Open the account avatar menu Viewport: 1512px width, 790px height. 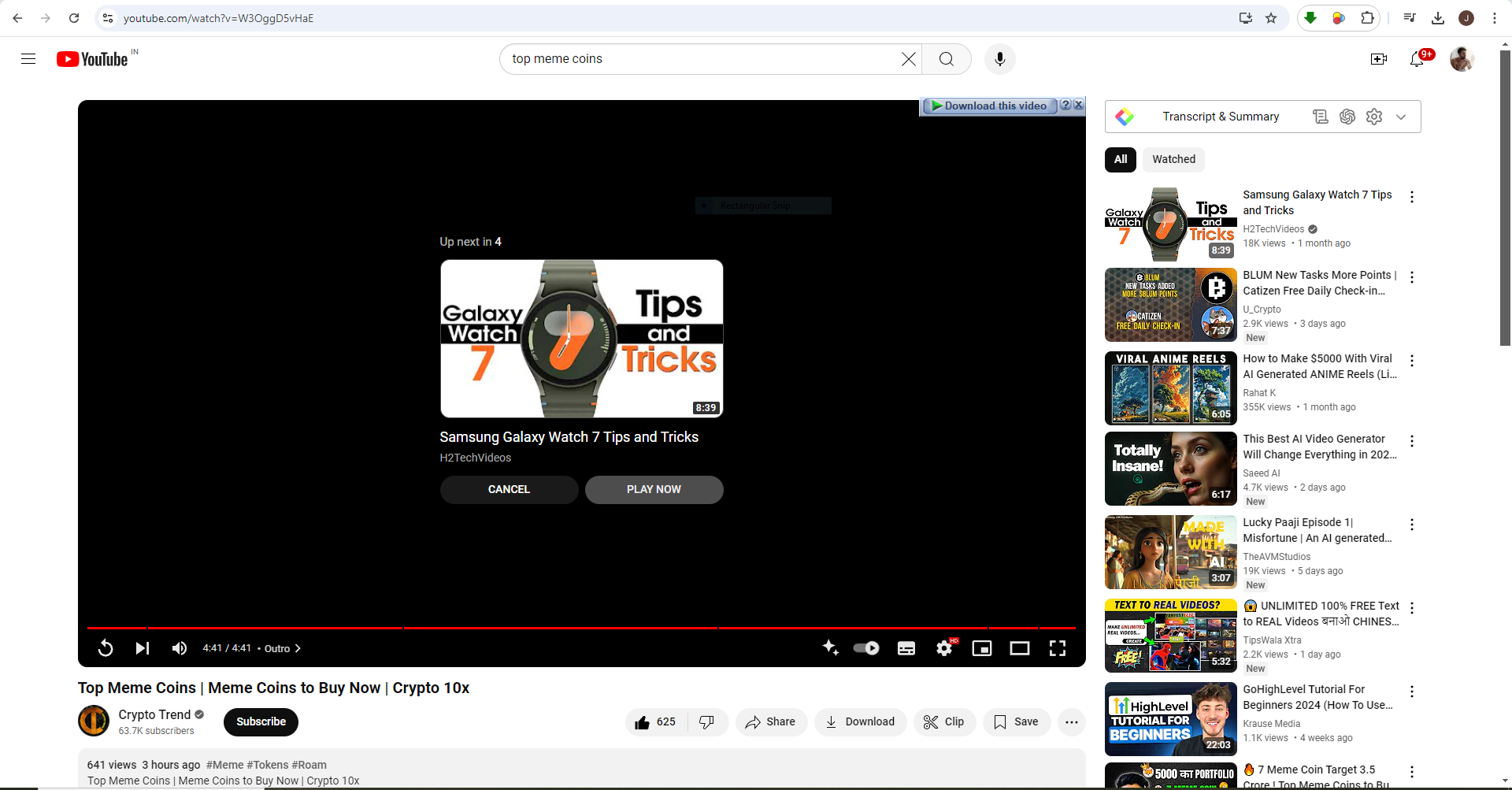pyautogui.click(x=1462, y=59)
